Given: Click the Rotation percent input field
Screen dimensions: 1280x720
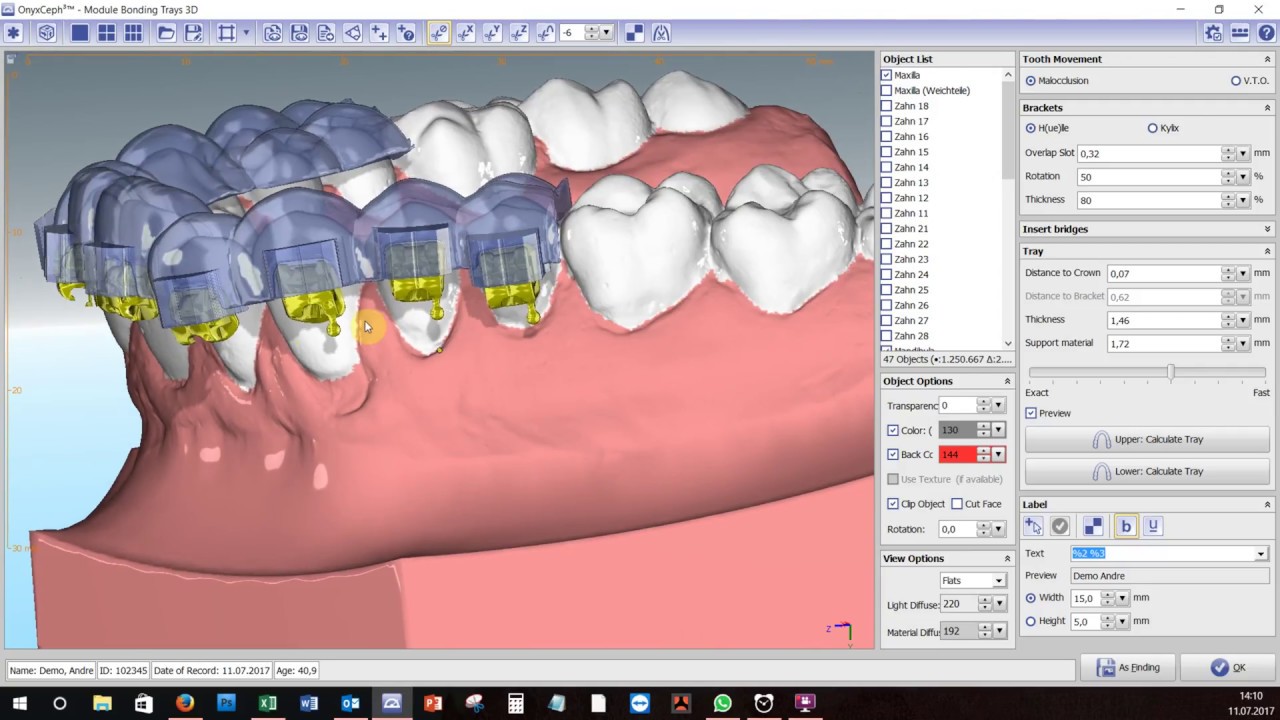Looking at the screenshot, I should click(1149, 177).
